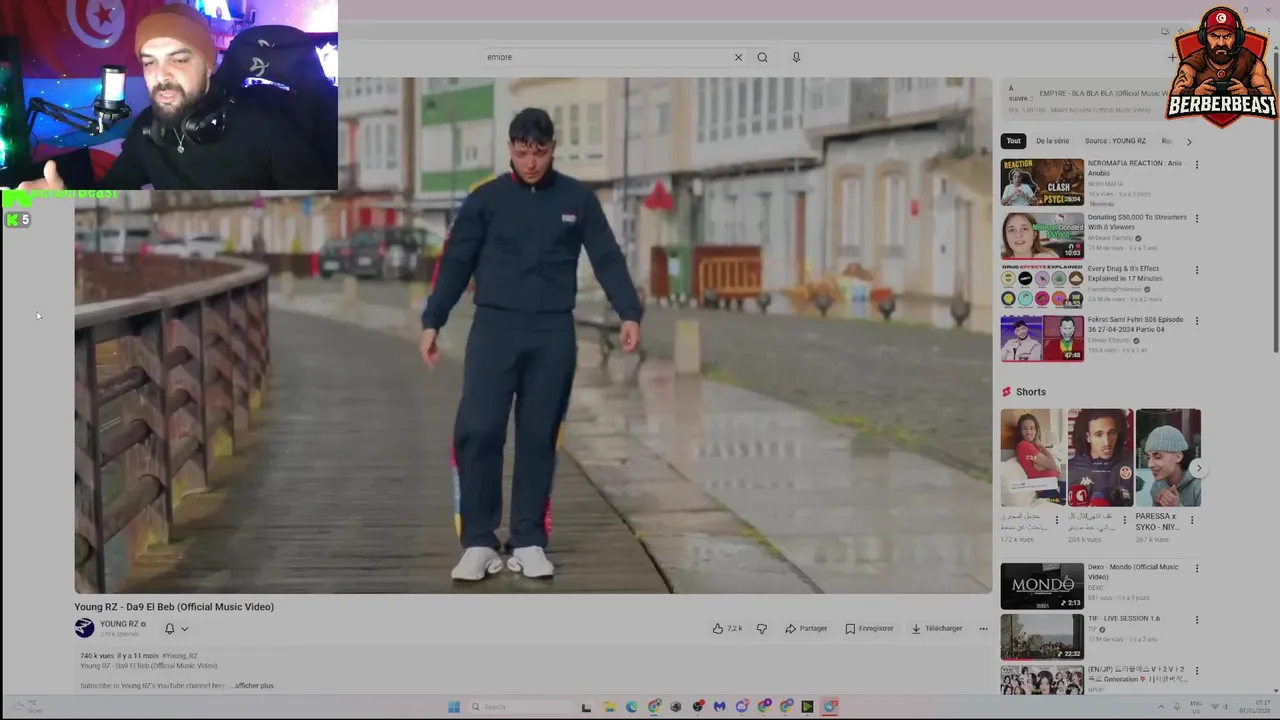
Task: Open options menu for the Donating $50,000 video
Action: point(1196,218)
